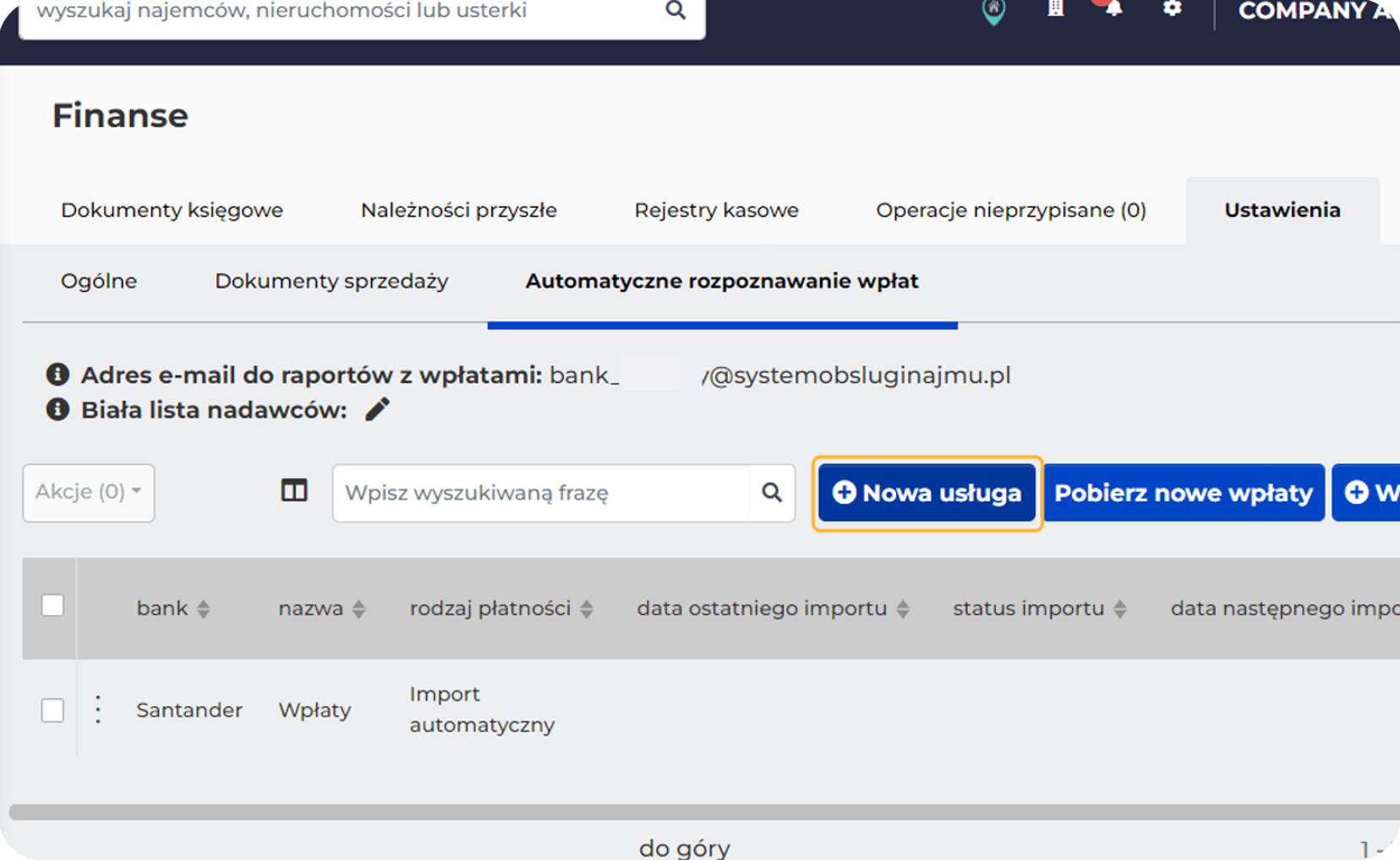Click the magnifier in the table search box
Screen dimensions: 1400x860
pyautogui.click(x=772, y=492)
